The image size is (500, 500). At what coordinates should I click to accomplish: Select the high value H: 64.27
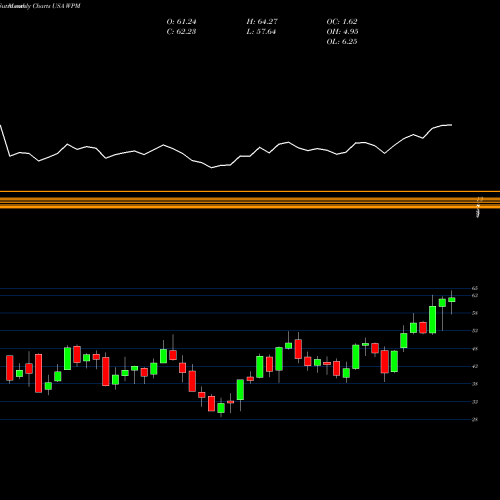[x=262, y=22]
